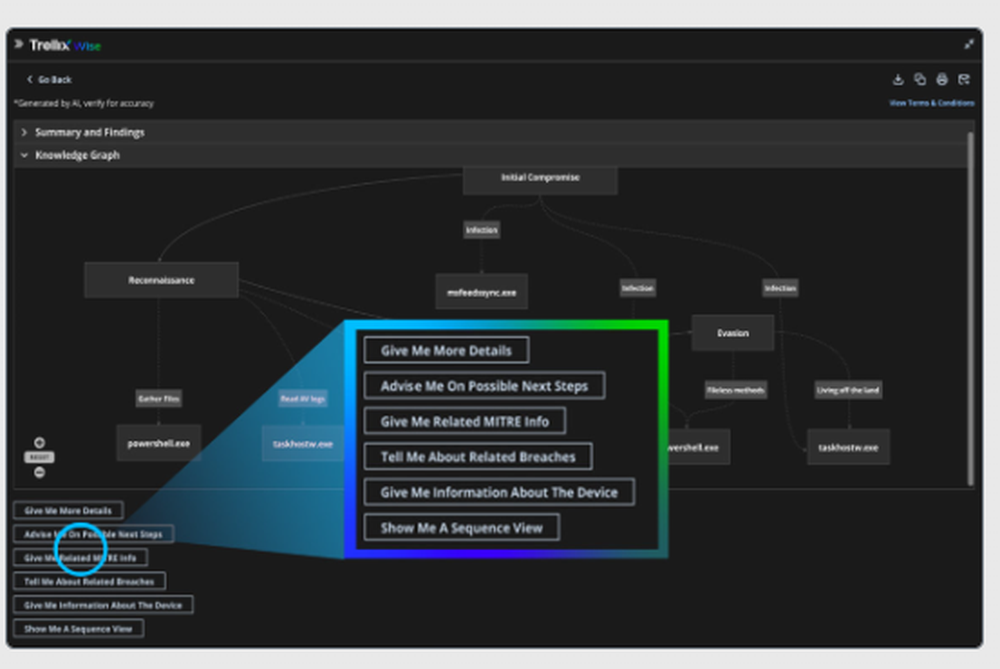1000x669 pixels.
Task: Select Show Me A Sequence View
Action: tap(78, 628)
